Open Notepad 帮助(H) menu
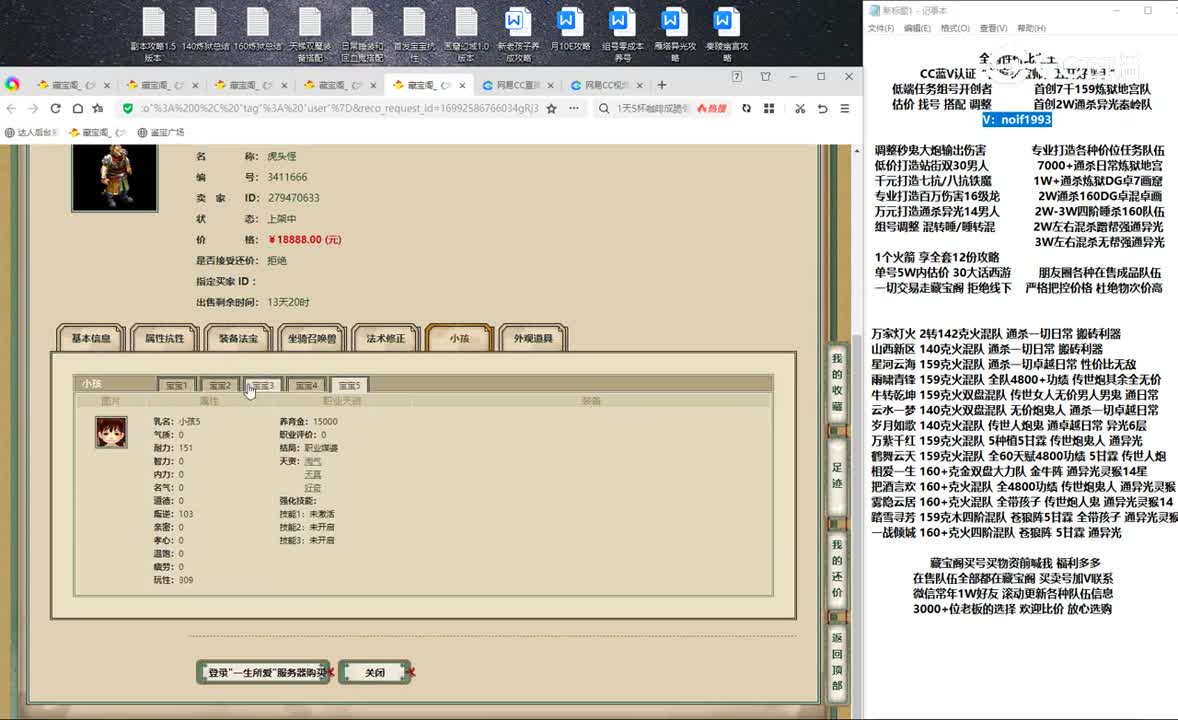This screenshot has height=720, width=1178. [1031, 29]
